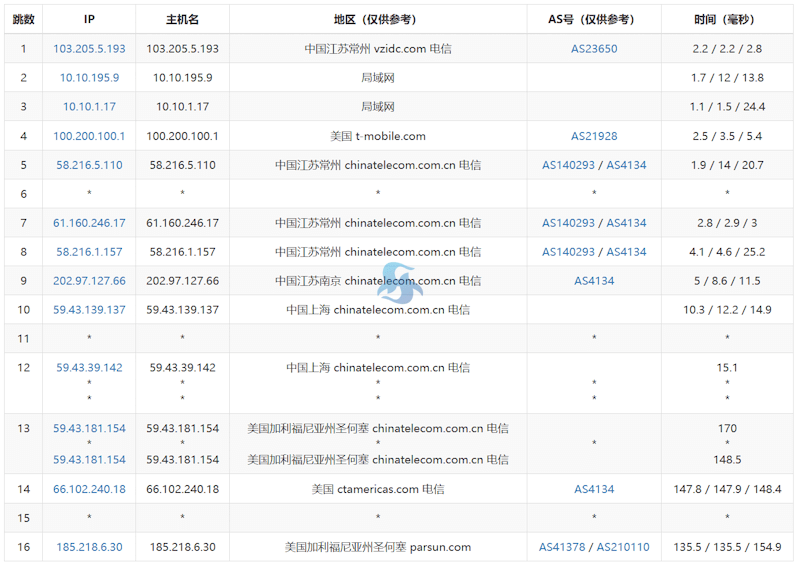This screenshot has width=800, height=566.
Task: Select hostname cell 185.218.6.30
Action: tap(182, 547)
